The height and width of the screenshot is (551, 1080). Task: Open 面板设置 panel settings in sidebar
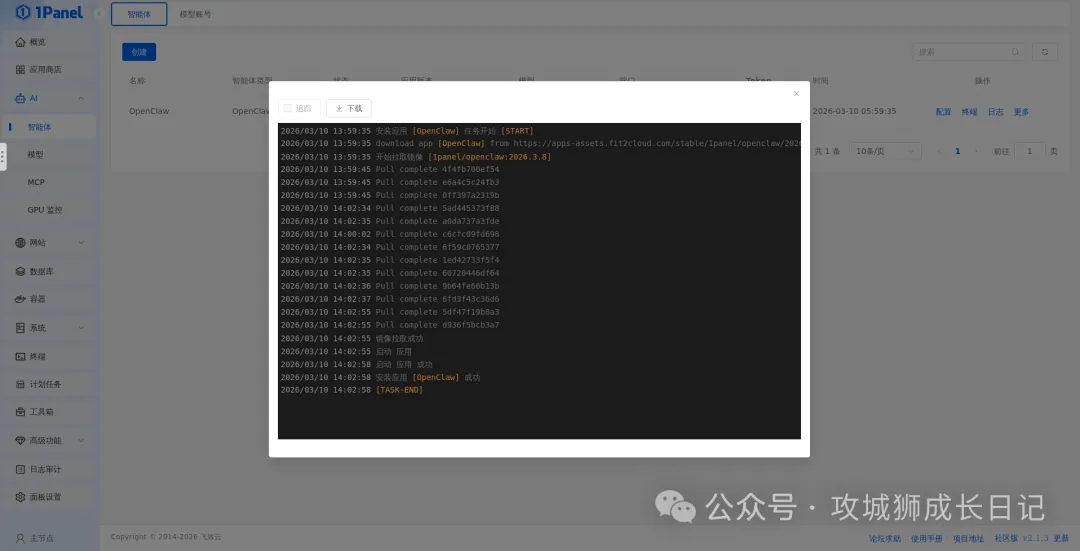pos(44,497)
